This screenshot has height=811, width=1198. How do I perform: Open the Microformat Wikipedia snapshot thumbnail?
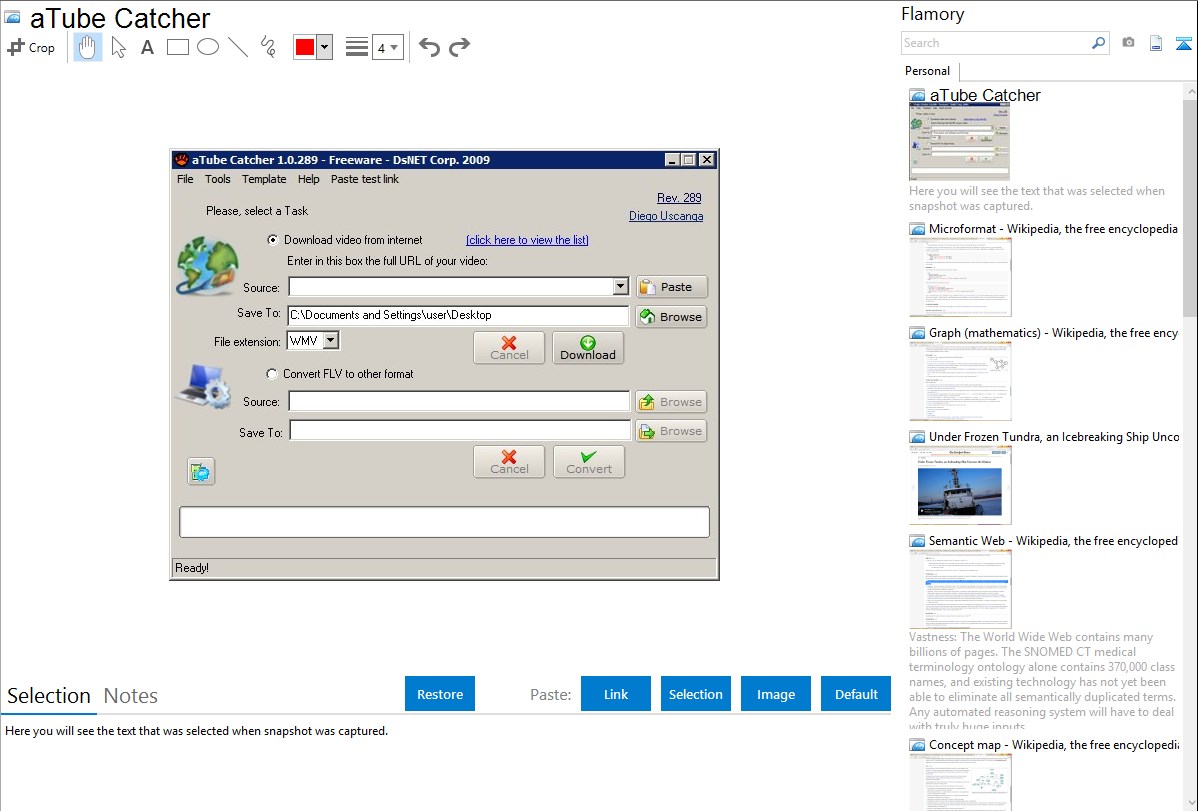coord(960,277)
